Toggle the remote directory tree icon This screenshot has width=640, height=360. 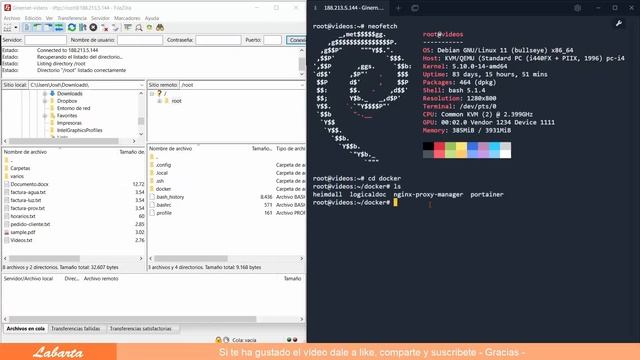click(48, 27)
